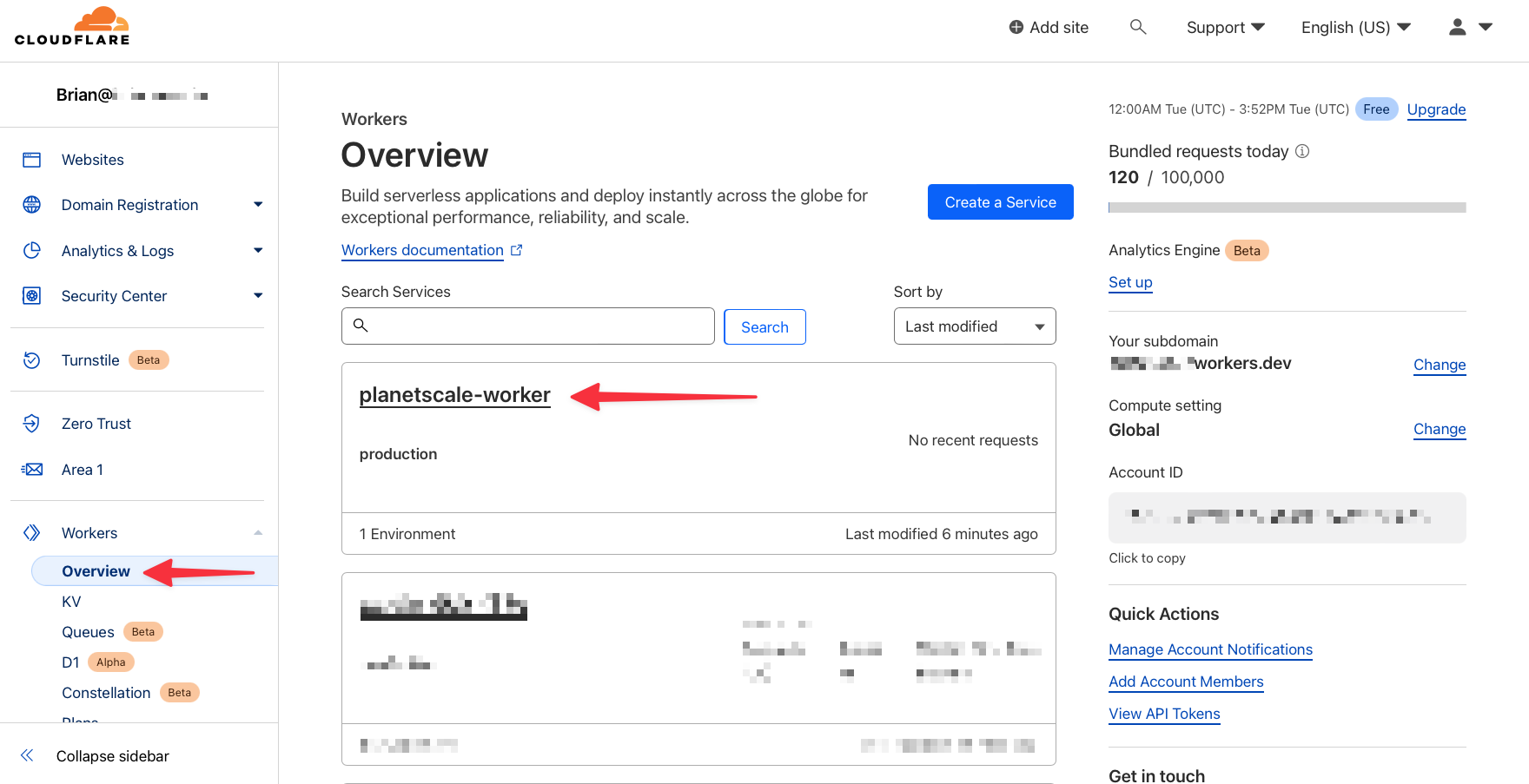Screen dimensions: 1529x784
Task: Collapse the Workers section arrow
Action: click(x=258, y=533)
